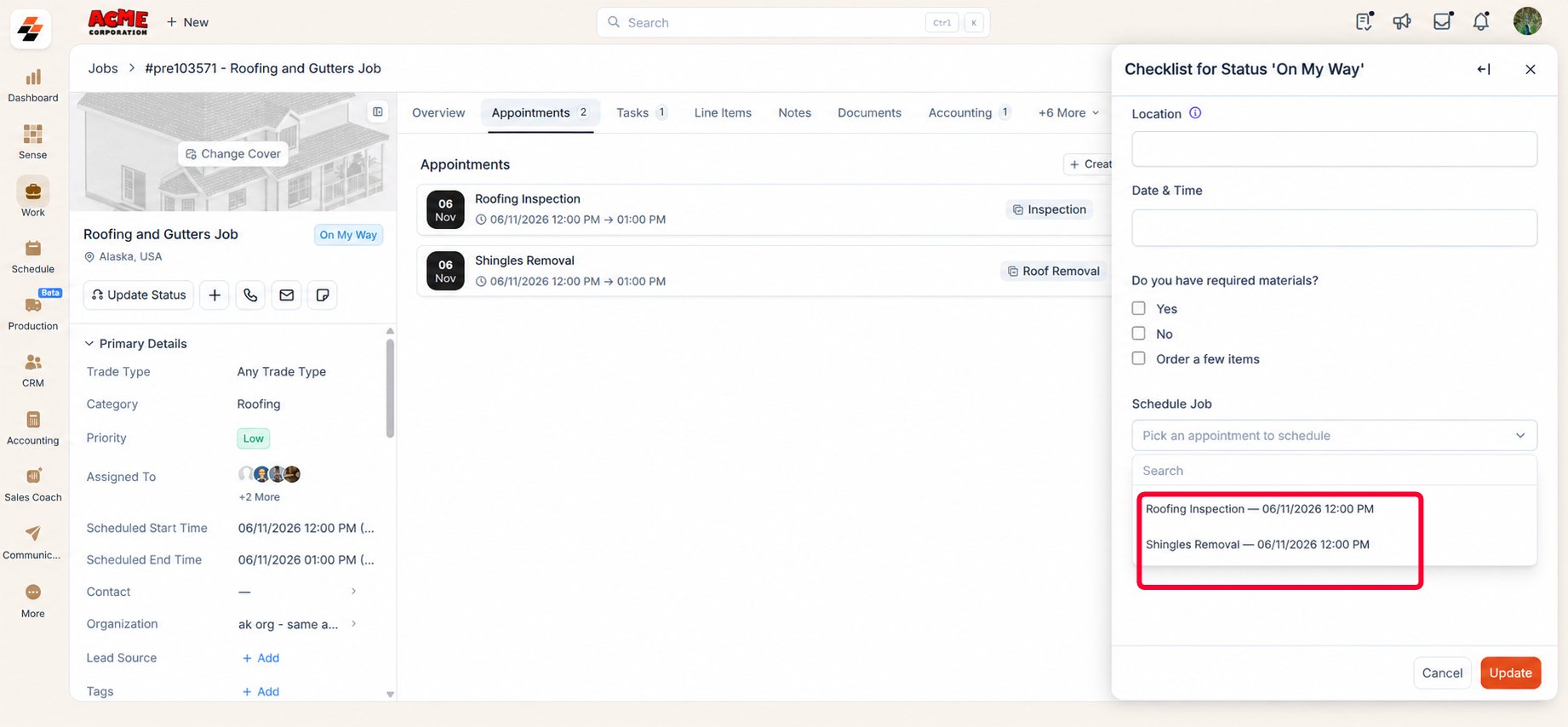The width and height of the screenshot is (1568, 727).
Task: Open the More sidebar menu icon
Action: click(33, 592)
